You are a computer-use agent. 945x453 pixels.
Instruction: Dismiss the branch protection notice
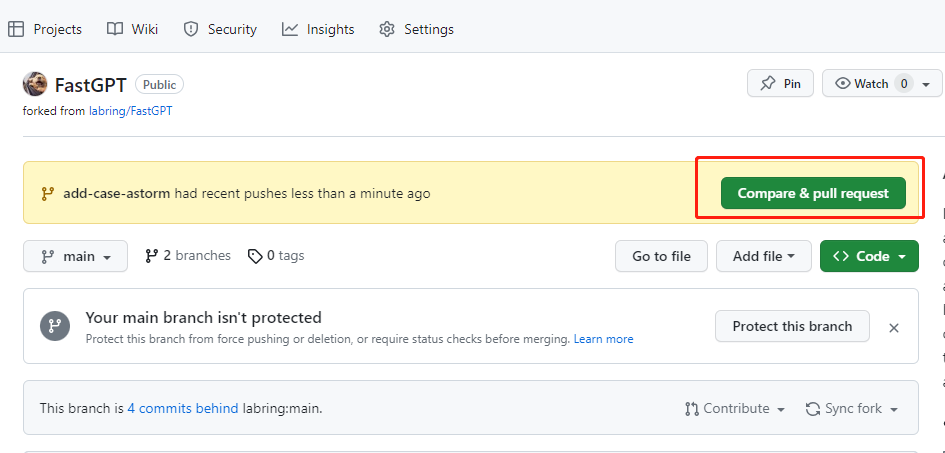(x=894, y=328)
